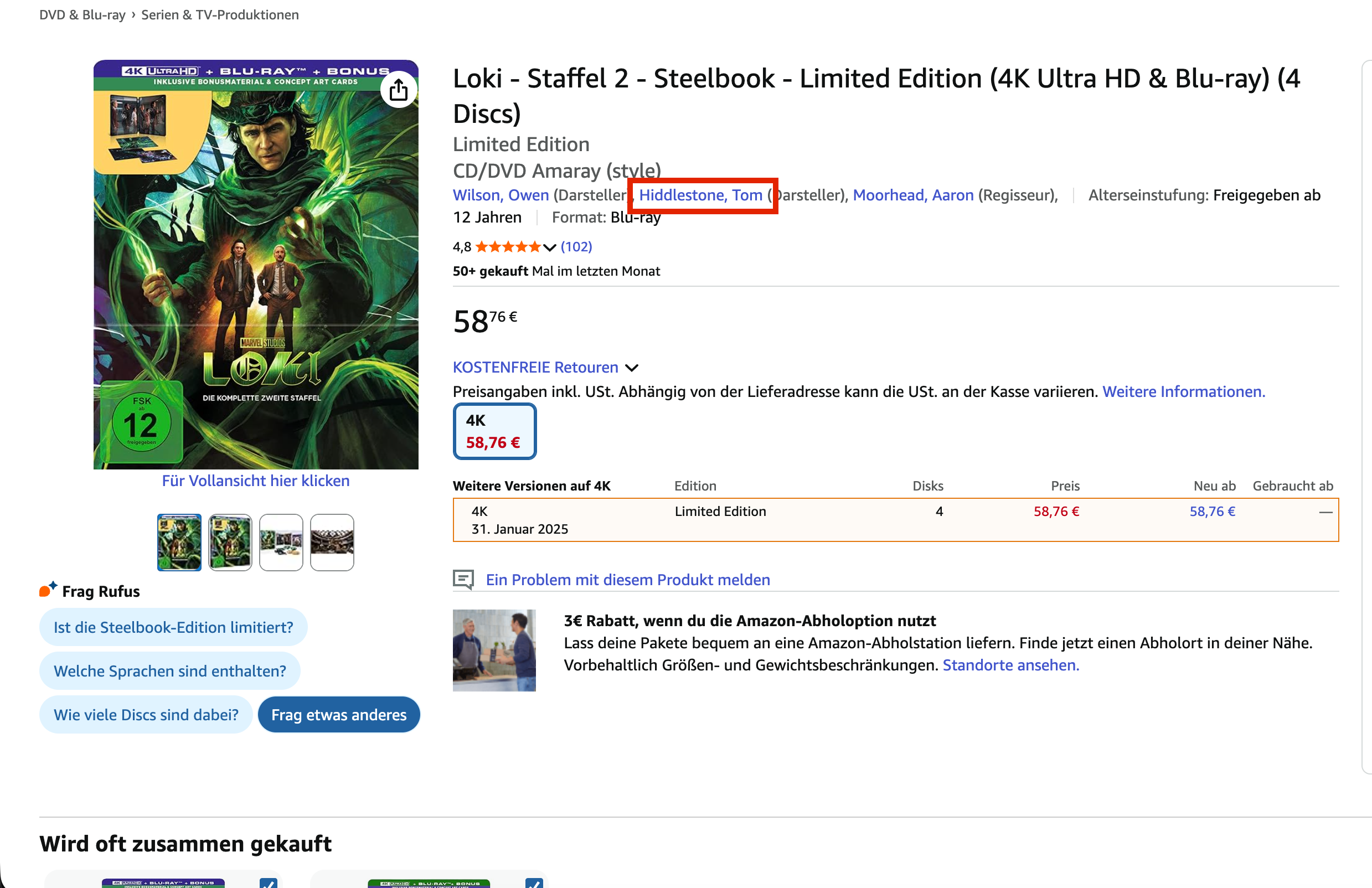Show the third thumbnail with disc contents
Image resolution: width=1372 pixels, height=888 pixels.
(x=281, y=542)
